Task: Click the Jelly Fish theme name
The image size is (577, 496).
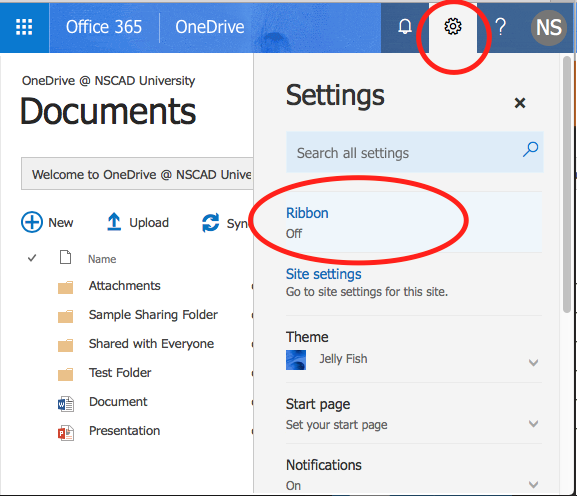Action: (343, 359)
